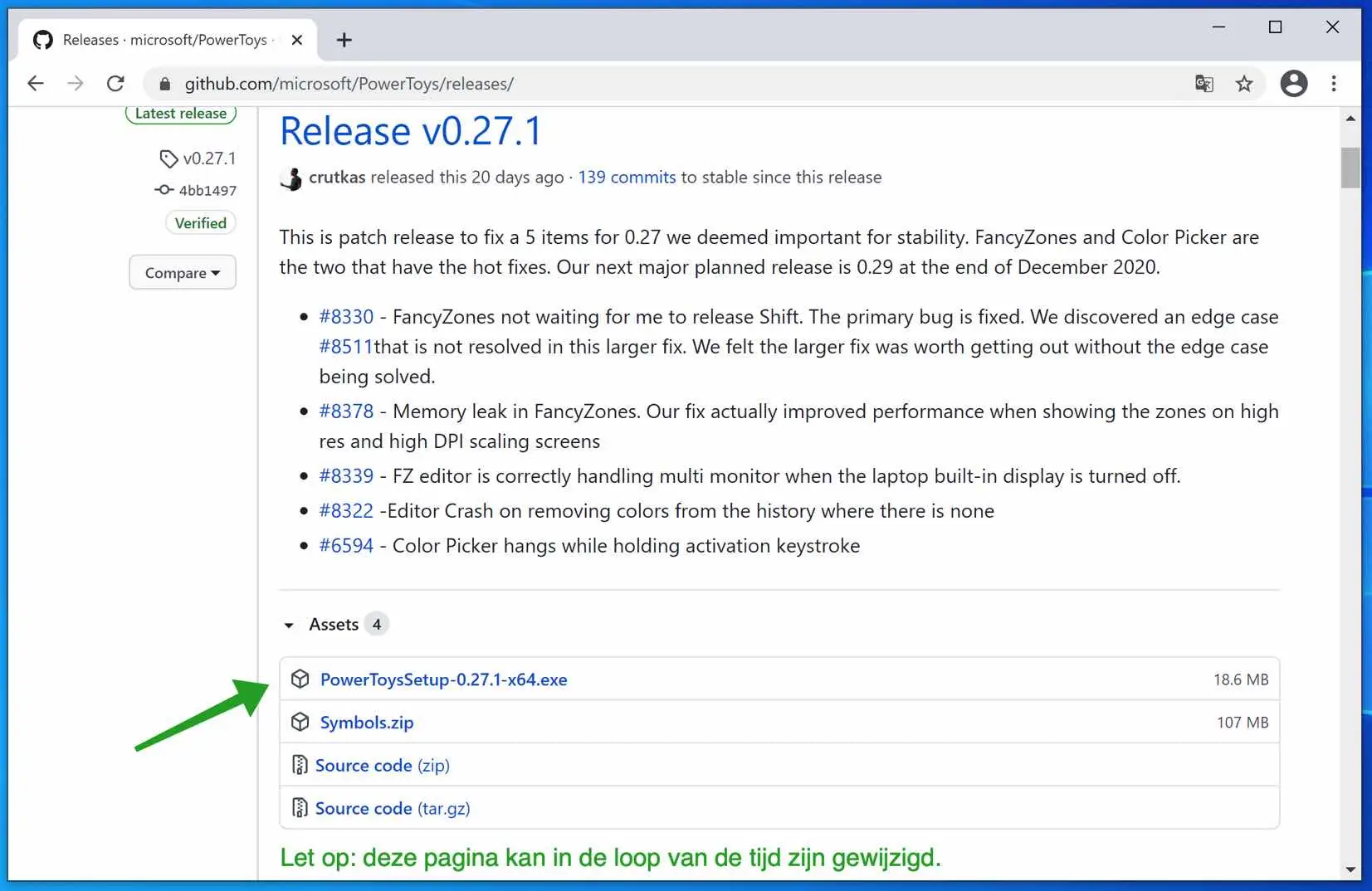Image resolution: width=1372 pixels, height=891 pixels.
Task: Click the back navigation arrow
Action: coord(35,83)
